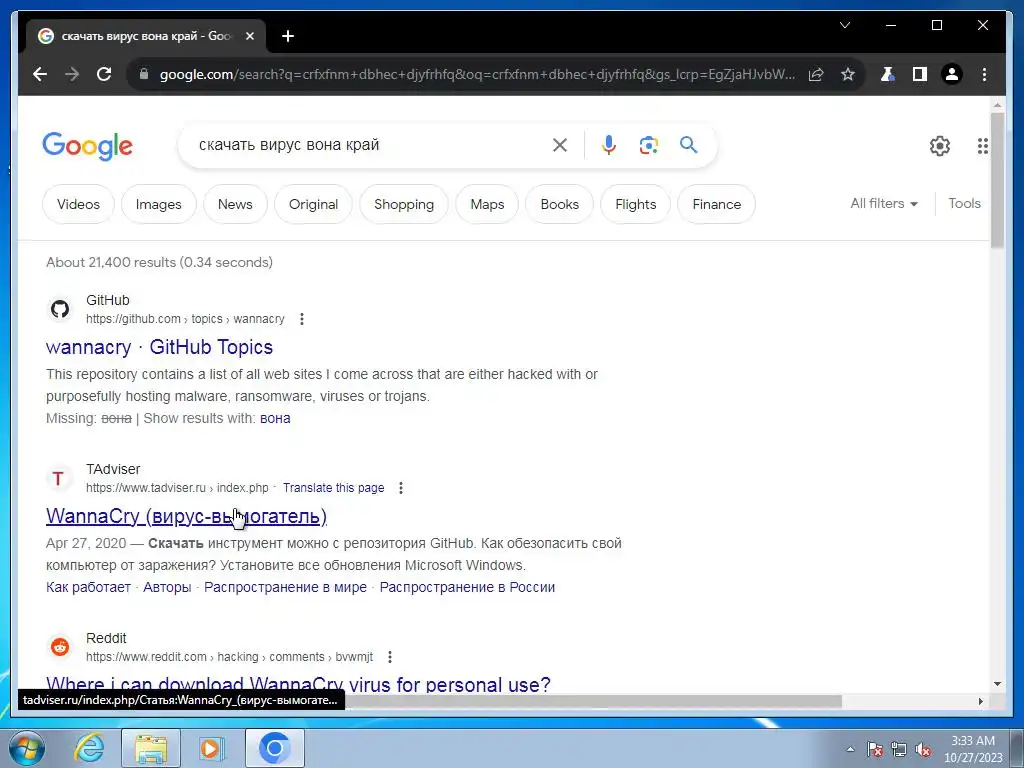
Task: Open Распространение в России sitelink
Action: [467, 587]
